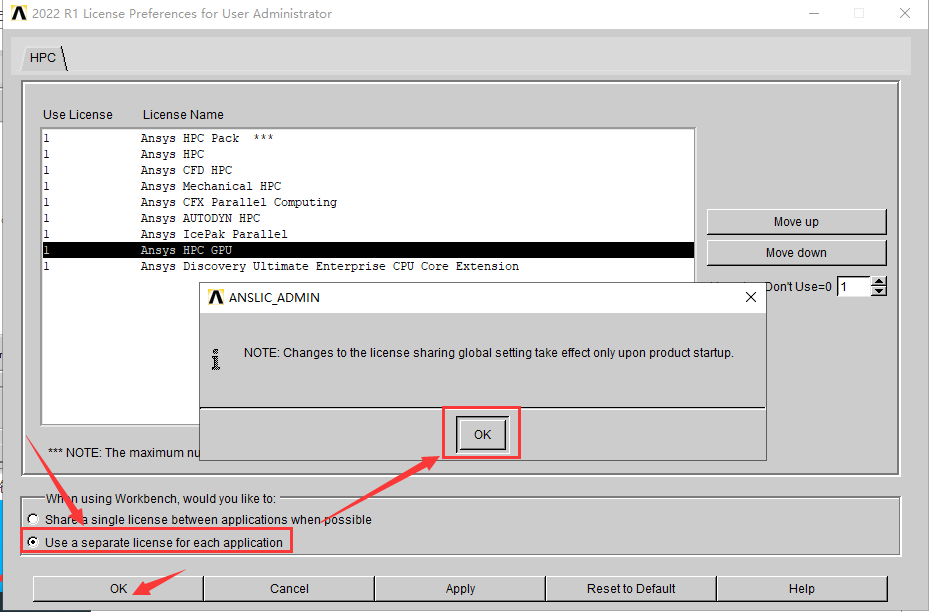
Task: Open Help for license preferences
Action: 801,589
